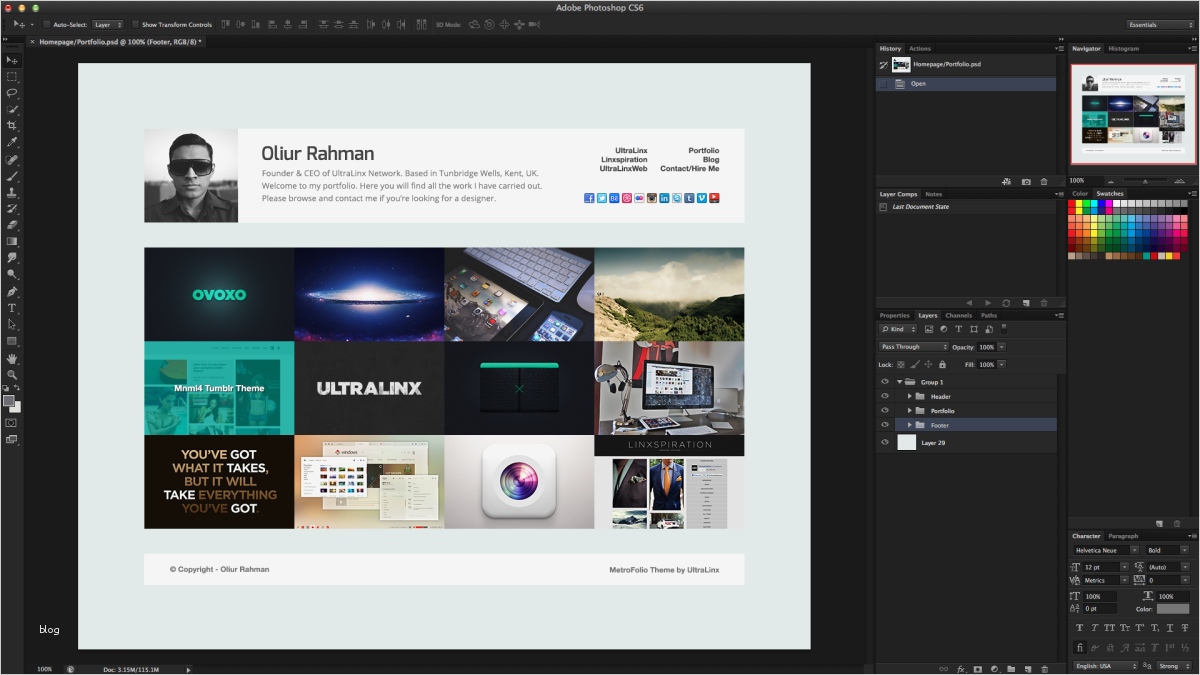Hide the Layer 29 layer
Screen dimensions: 1200x675
[x=885, y=442]
